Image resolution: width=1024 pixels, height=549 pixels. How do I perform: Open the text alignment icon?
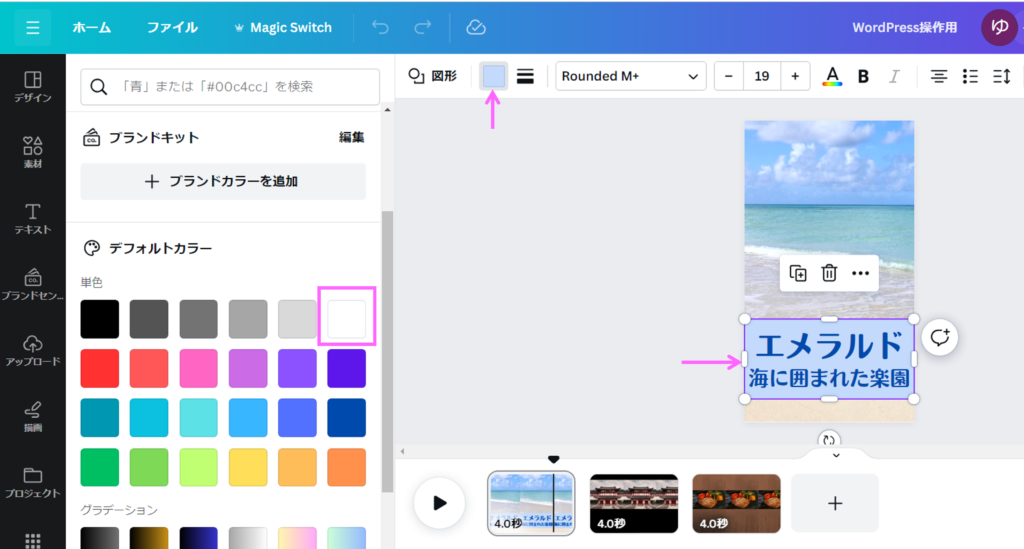point(939,76)
